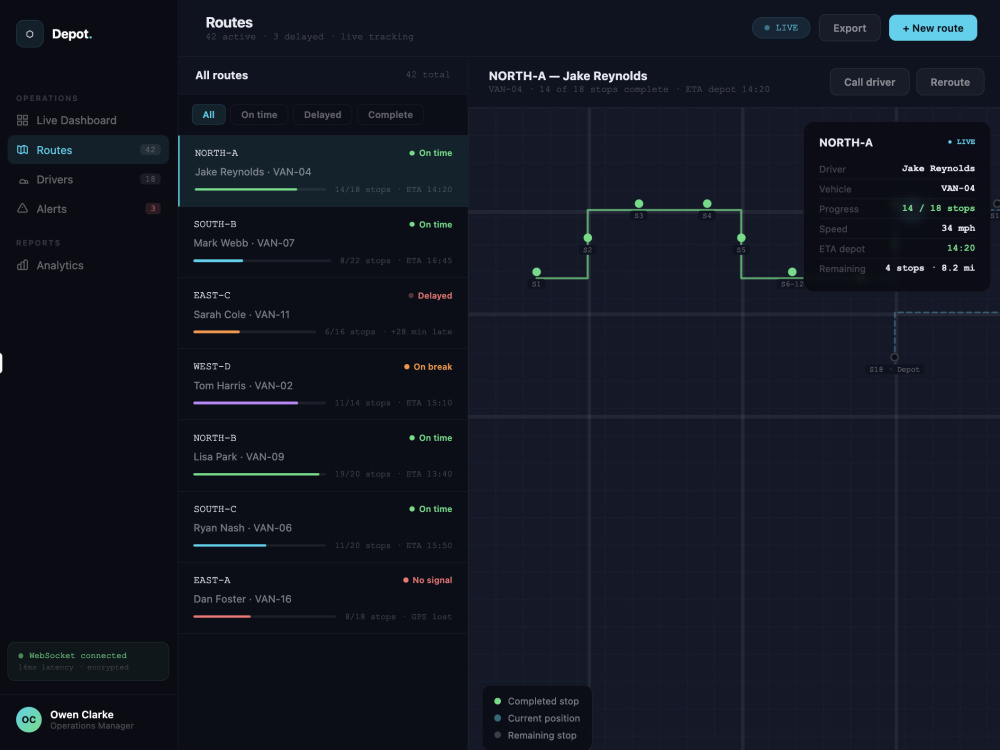Viewport: 1000px width, 750px height.
Task: Click the Depot logo icon
Action: click(29, 34)
